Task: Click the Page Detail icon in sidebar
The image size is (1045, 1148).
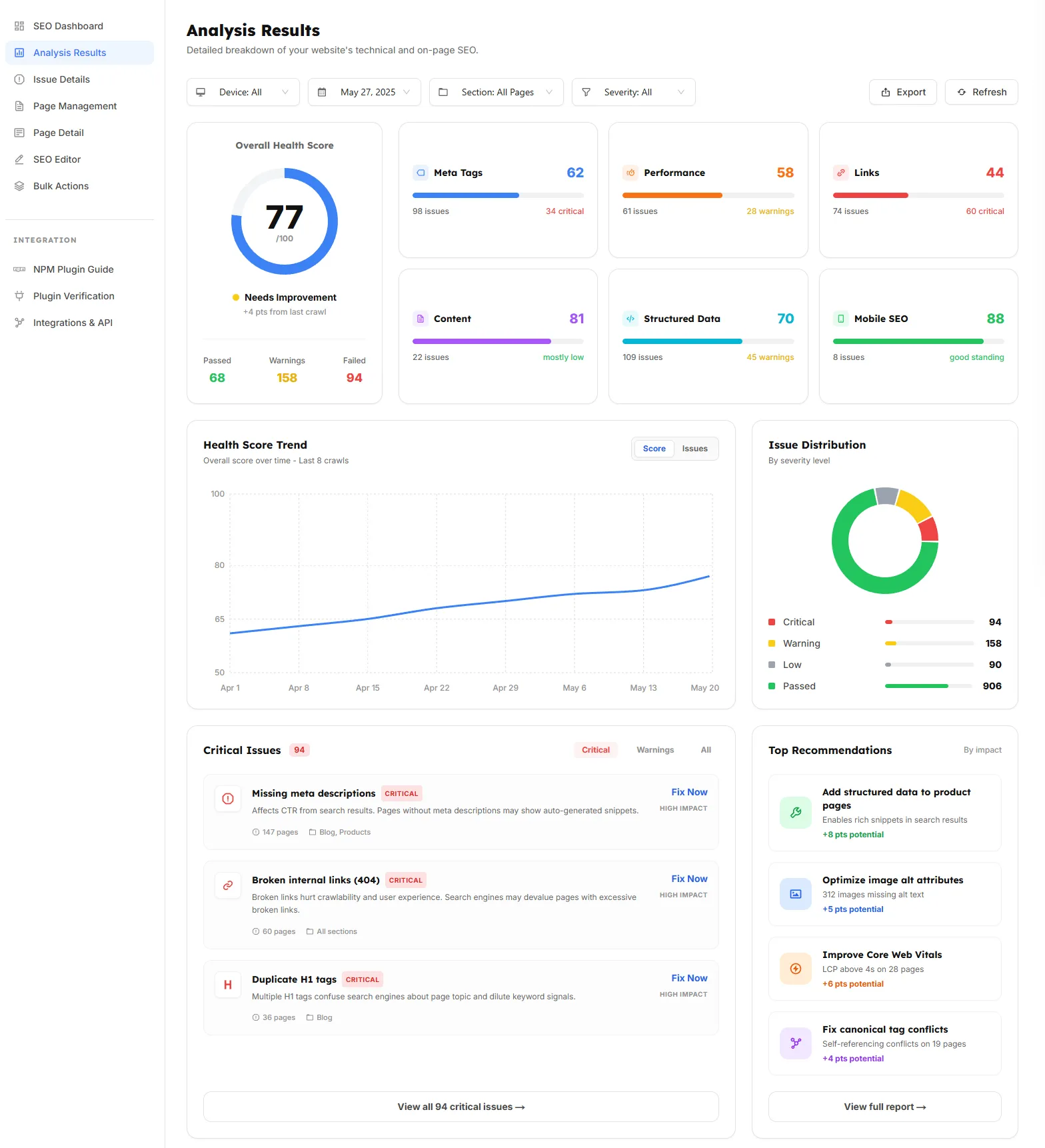Action: coord(19,133)
